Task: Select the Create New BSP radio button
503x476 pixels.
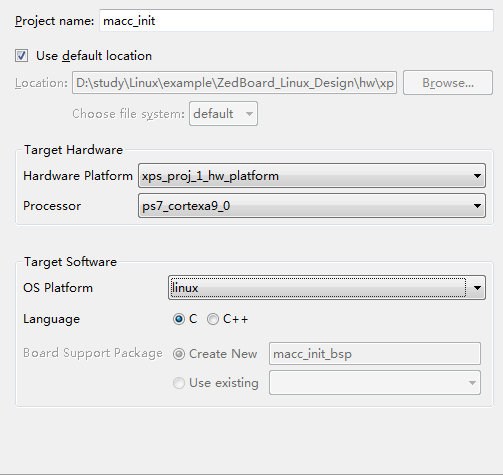Action: tap(179, 354)
